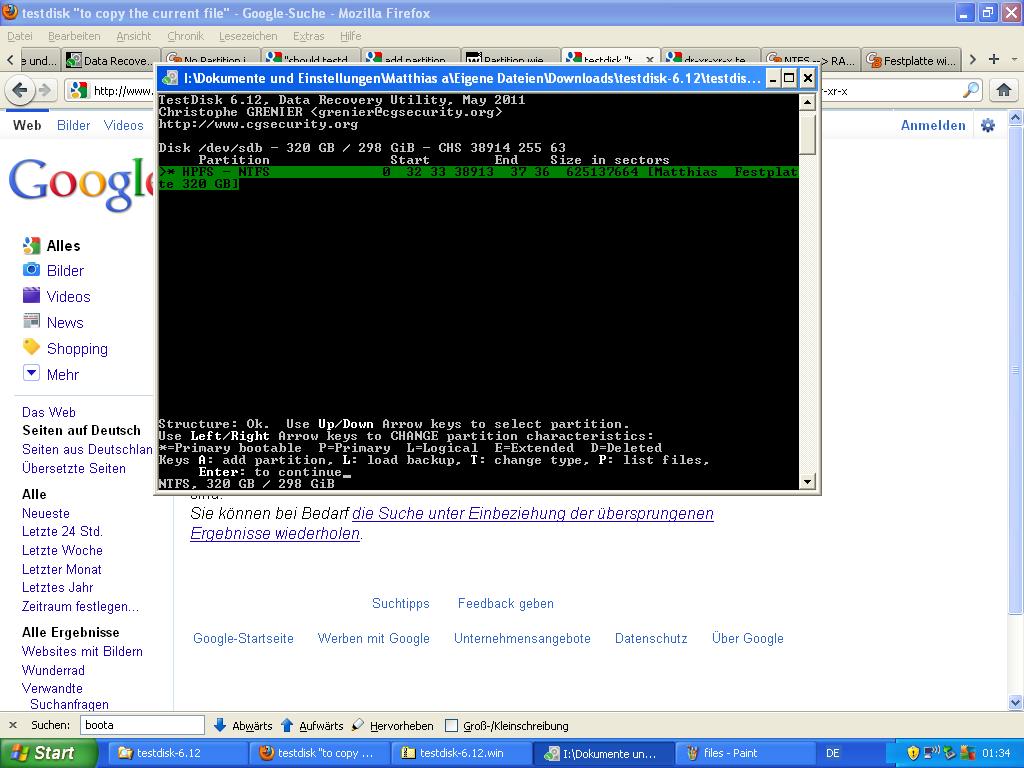Click Websites mit Bildern link
The image size is (1024, 768).
coord(82,651)
